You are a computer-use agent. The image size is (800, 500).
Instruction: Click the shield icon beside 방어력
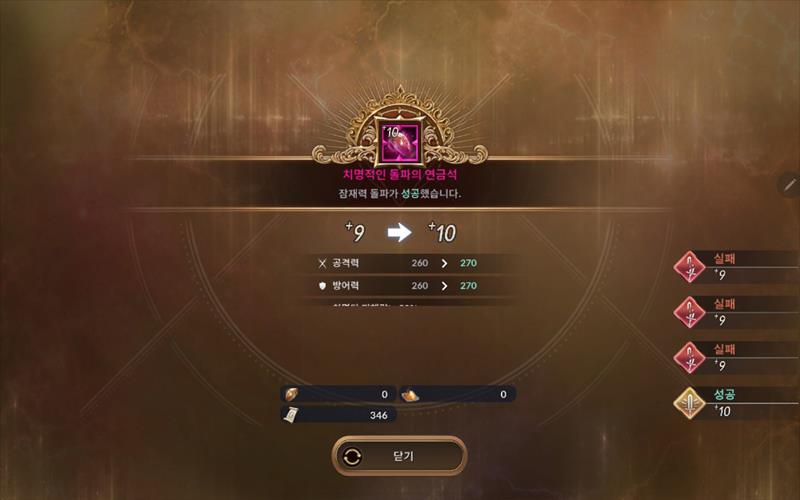click(322, 286)
